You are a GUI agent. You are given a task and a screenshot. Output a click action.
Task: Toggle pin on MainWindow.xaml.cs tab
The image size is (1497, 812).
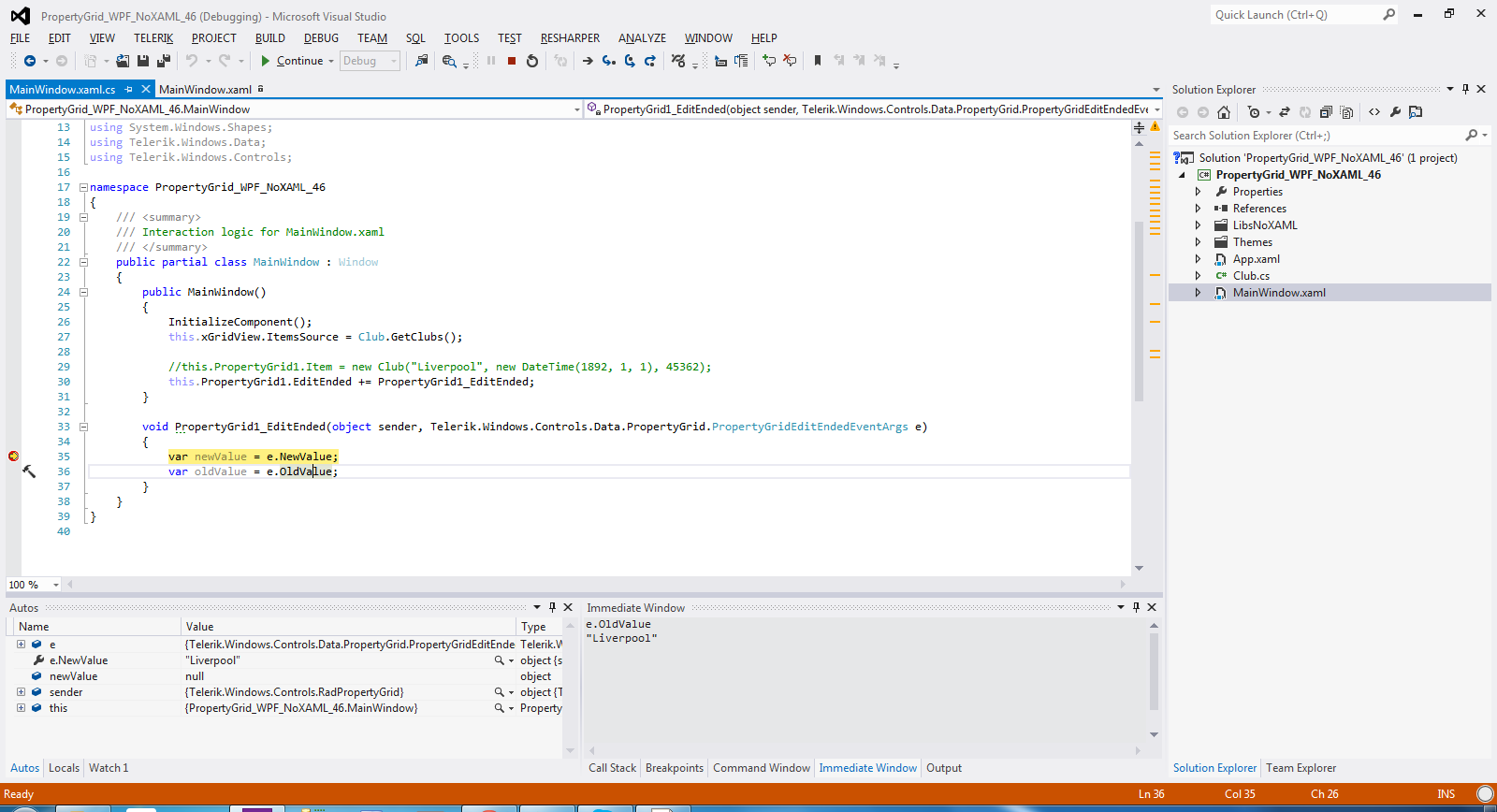coord(128,90)
